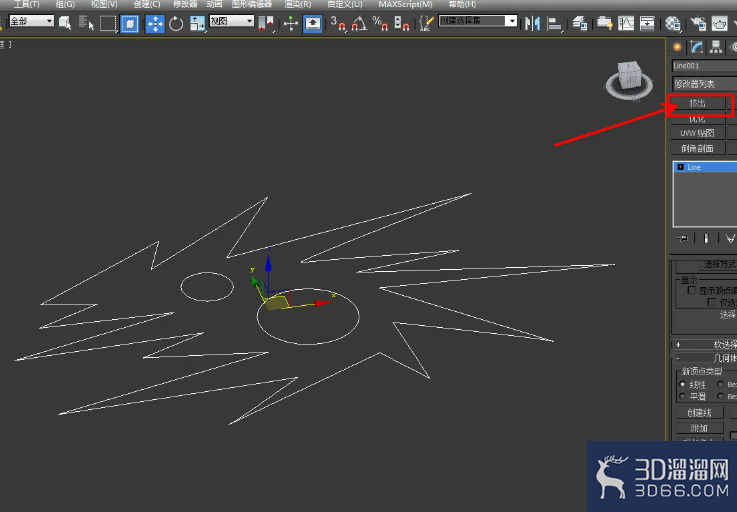
Task: Switch to the Create panel tab
Action: tap(677, 47)
